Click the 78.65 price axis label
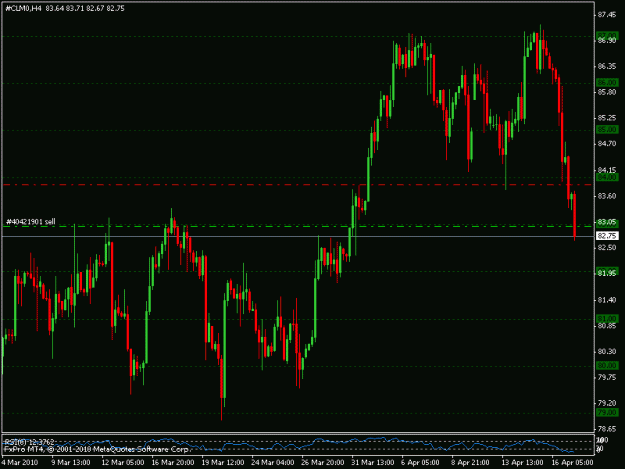Image resolution: width=625 pixels, height=469 pixels. click(x=607, y=429)
